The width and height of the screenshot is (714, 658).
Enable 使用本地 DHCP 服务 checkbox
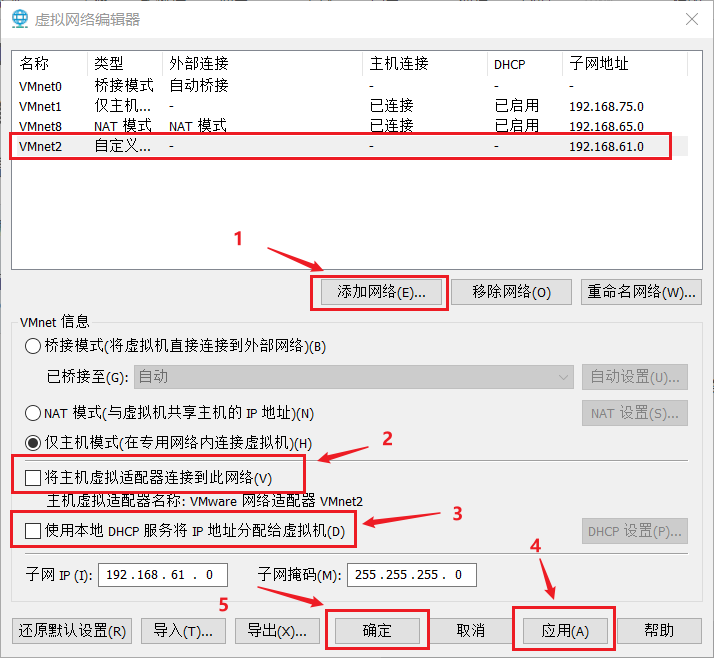33,531
